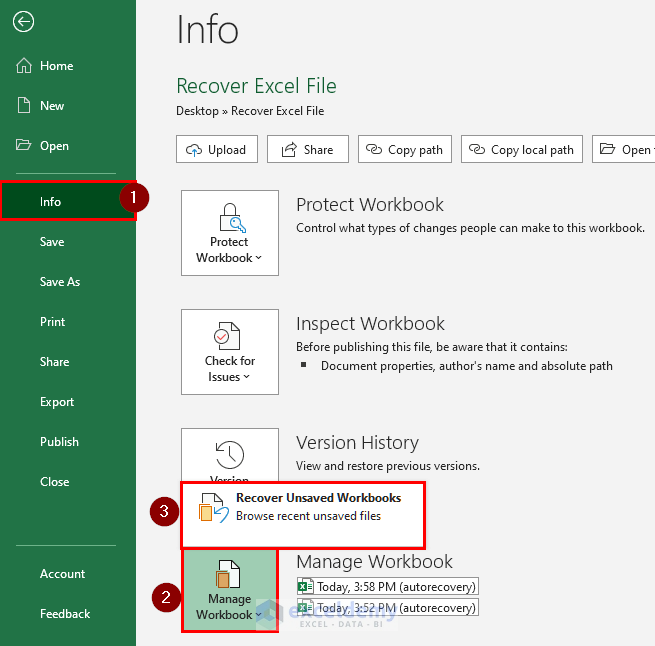Click the back arrow icon

(x=23, y=22)
